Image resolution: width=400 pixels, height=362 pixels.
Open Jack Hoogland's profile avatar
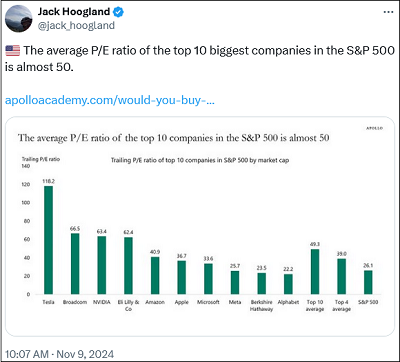pyautogui.click(x=19, y=18)
